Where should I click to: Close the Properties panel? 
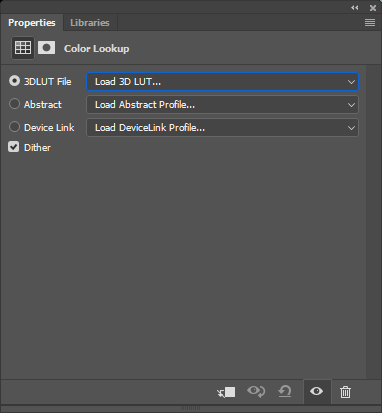[373, 8]
